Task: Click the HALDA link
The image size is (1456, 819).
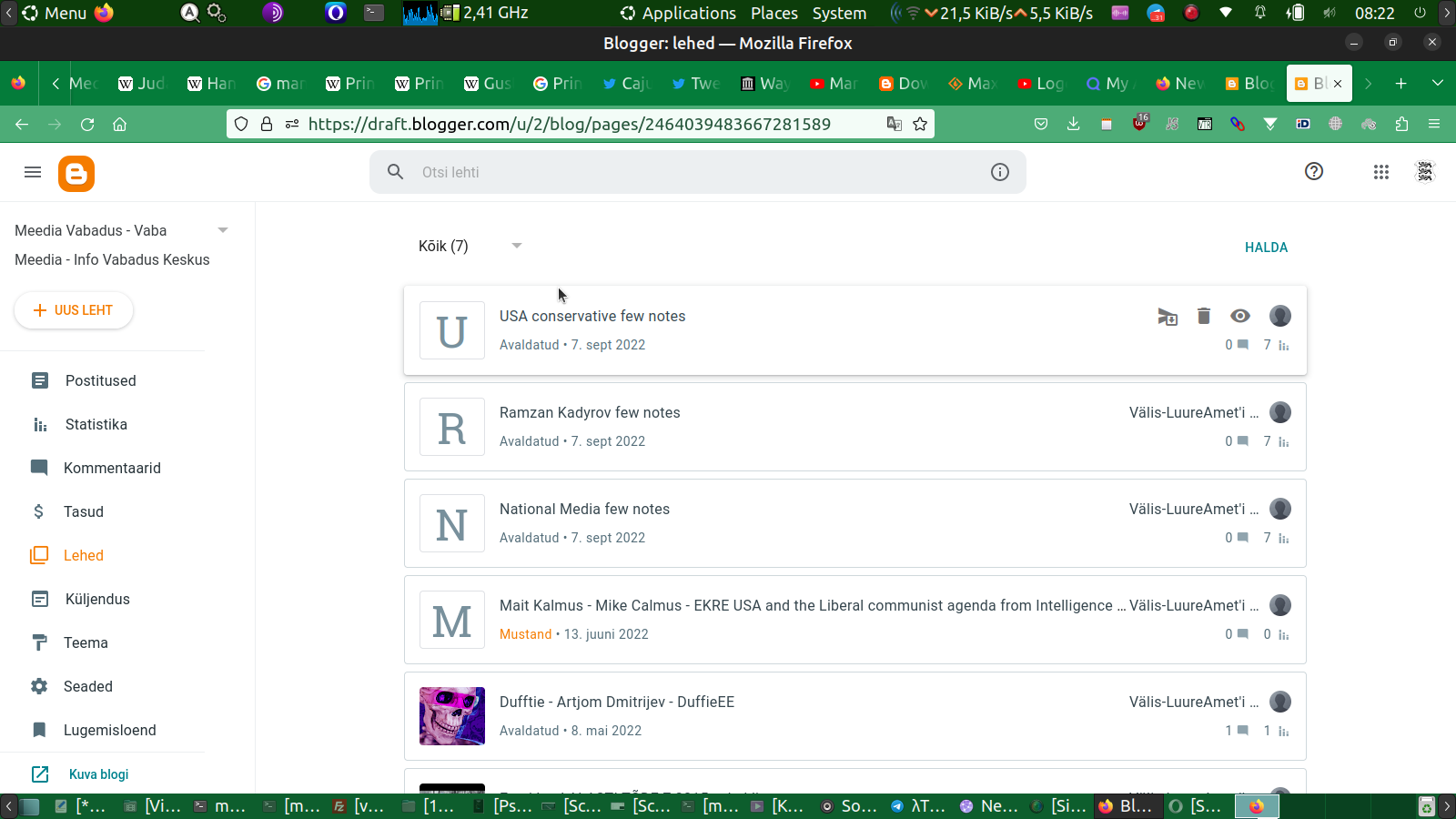Action: click(1266, 248)
